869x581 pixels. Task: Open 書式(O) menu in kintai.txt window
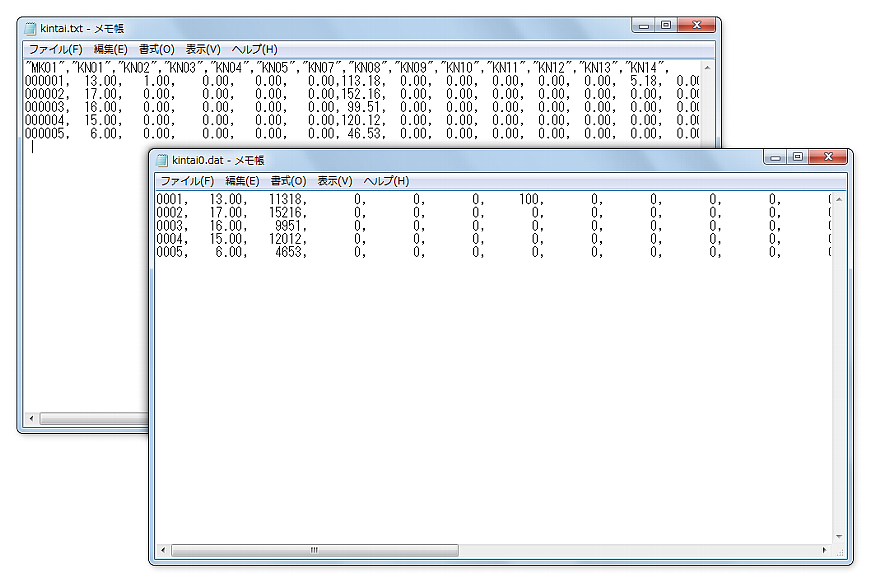click(x=156, y=49)
